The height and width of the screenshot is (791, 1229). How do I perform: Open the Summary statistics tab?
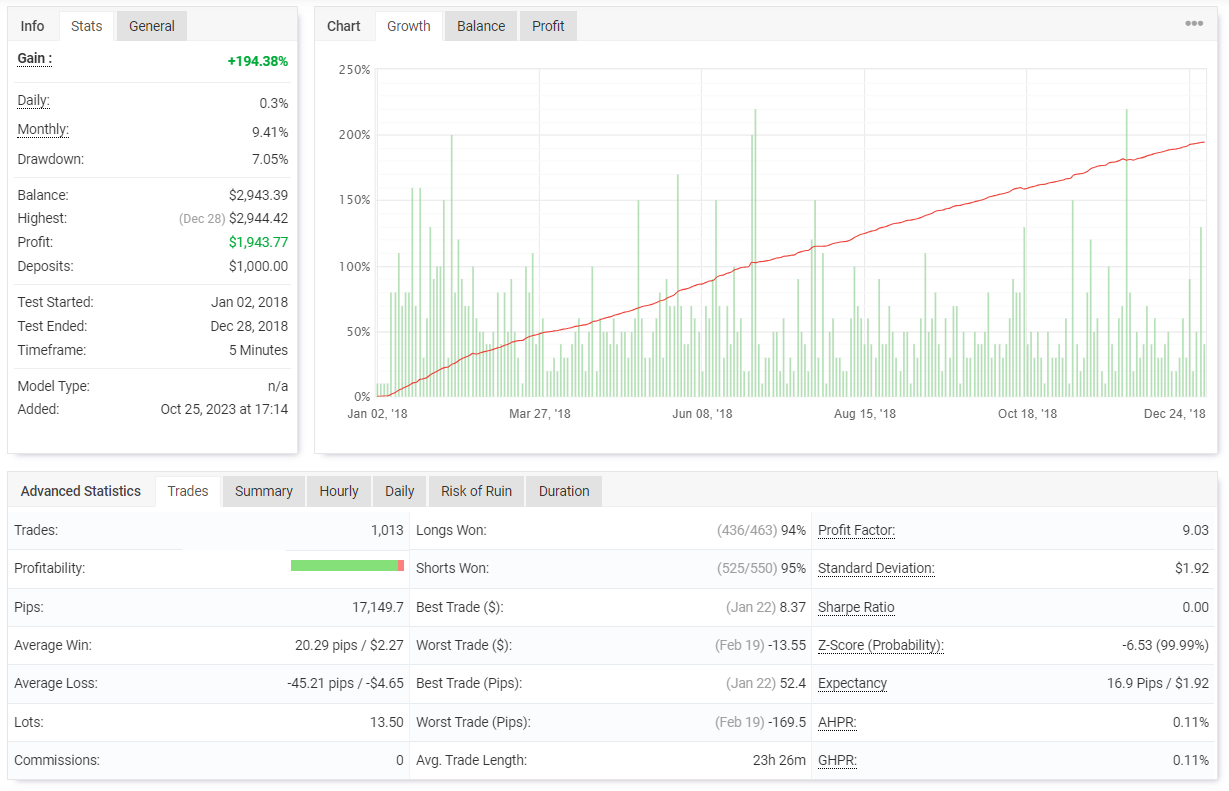(264, 491)
